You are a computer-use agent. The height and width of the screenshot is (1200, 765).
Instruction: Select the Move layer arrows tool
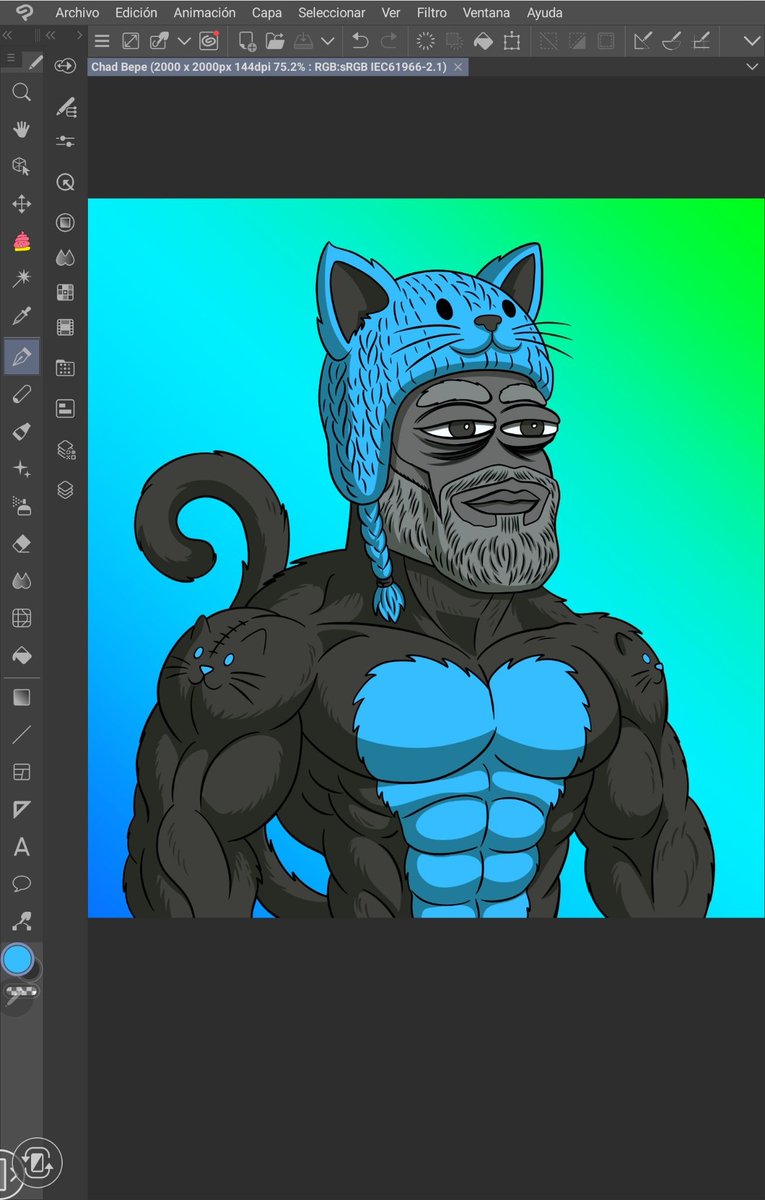pyautogui.click(x=21, y=204)
